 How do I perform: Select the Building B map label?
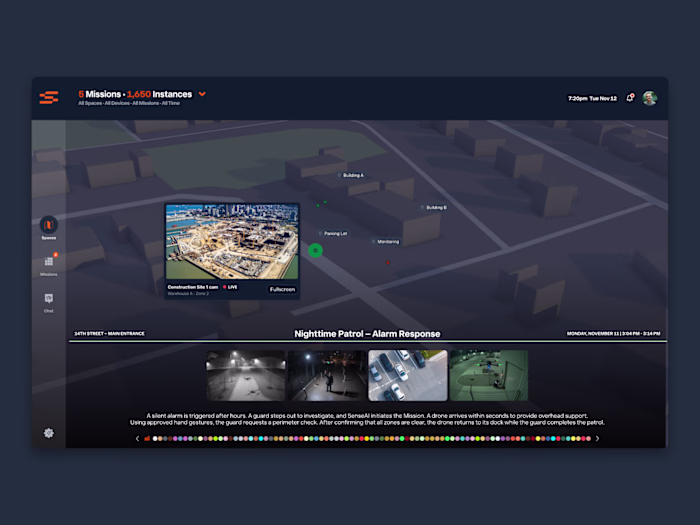click(x=434, y=208)
